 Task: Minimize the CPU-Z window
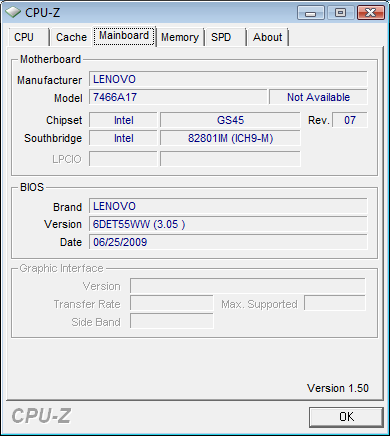point(311,13)
